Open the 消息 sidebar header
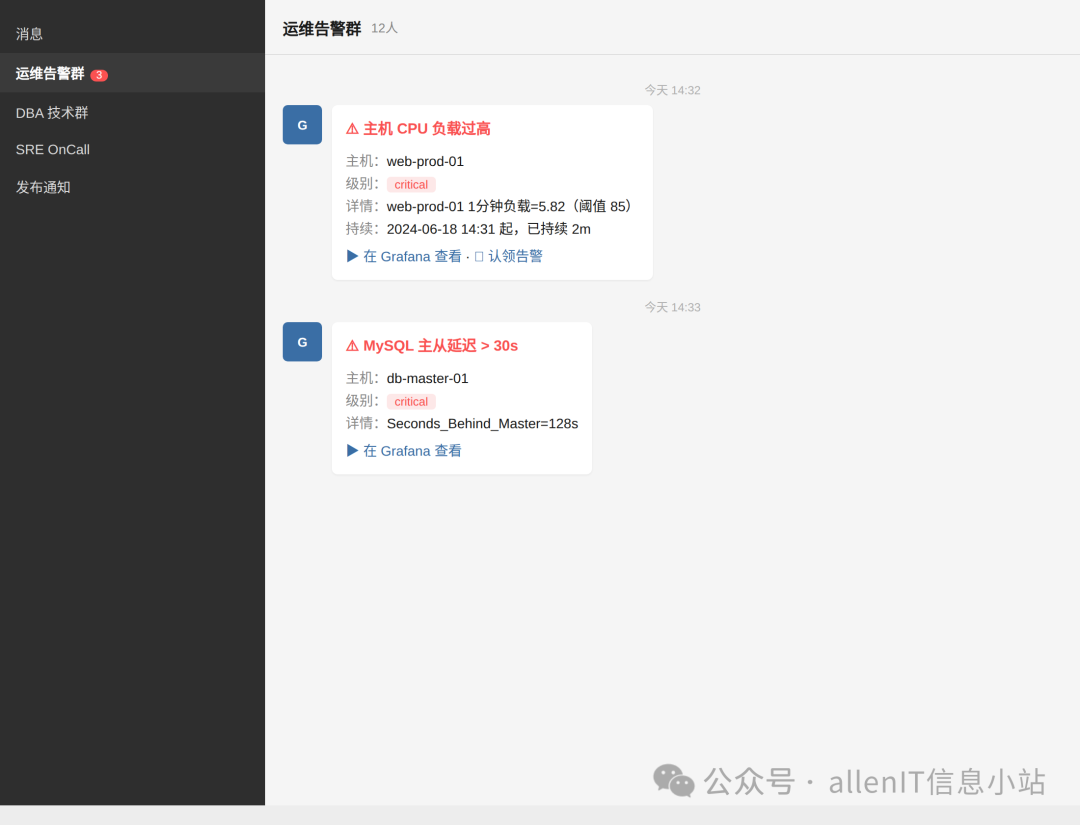Image resolution: width=1080 pixels, height=825 pixels. point(30,34)
